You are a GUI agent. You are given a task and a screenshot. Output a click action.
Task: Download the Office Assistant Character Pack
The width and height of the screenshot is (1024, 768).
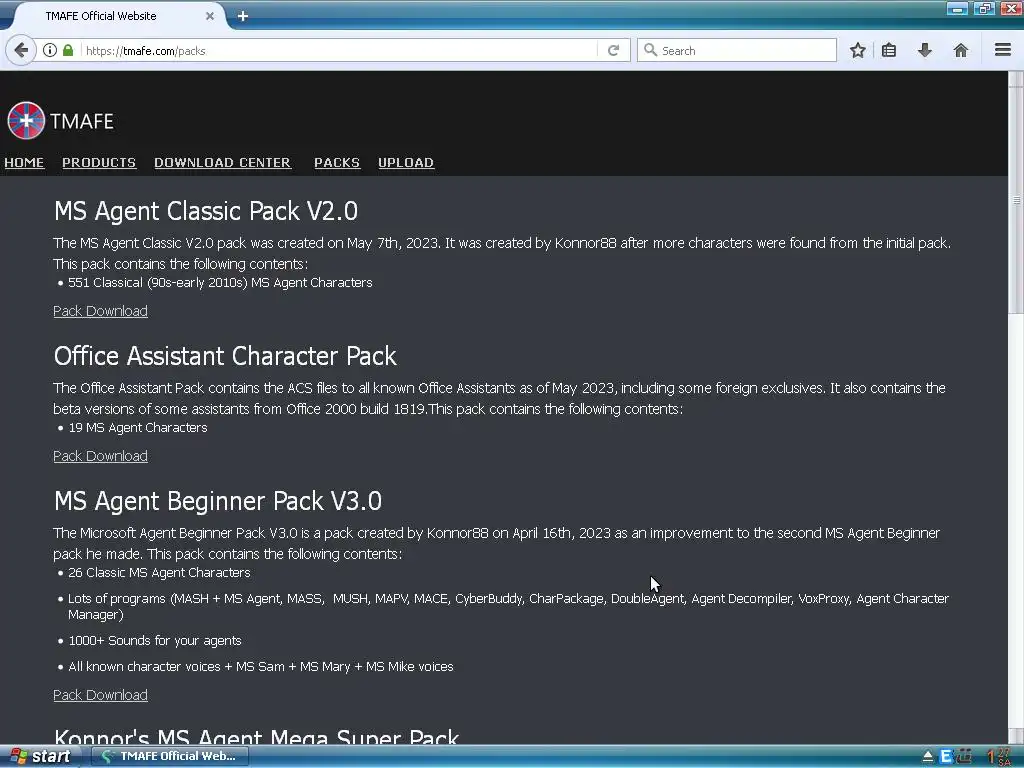[101, 456]
